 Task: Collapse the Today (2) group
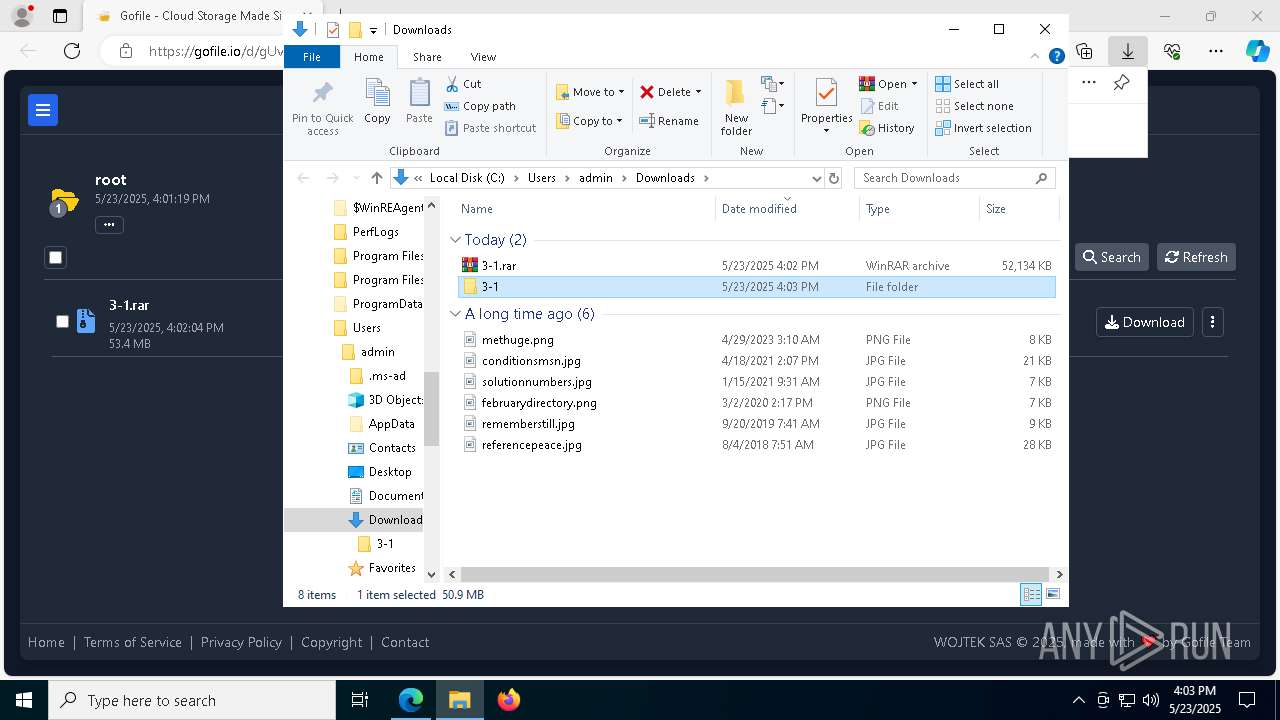[456, 240]
